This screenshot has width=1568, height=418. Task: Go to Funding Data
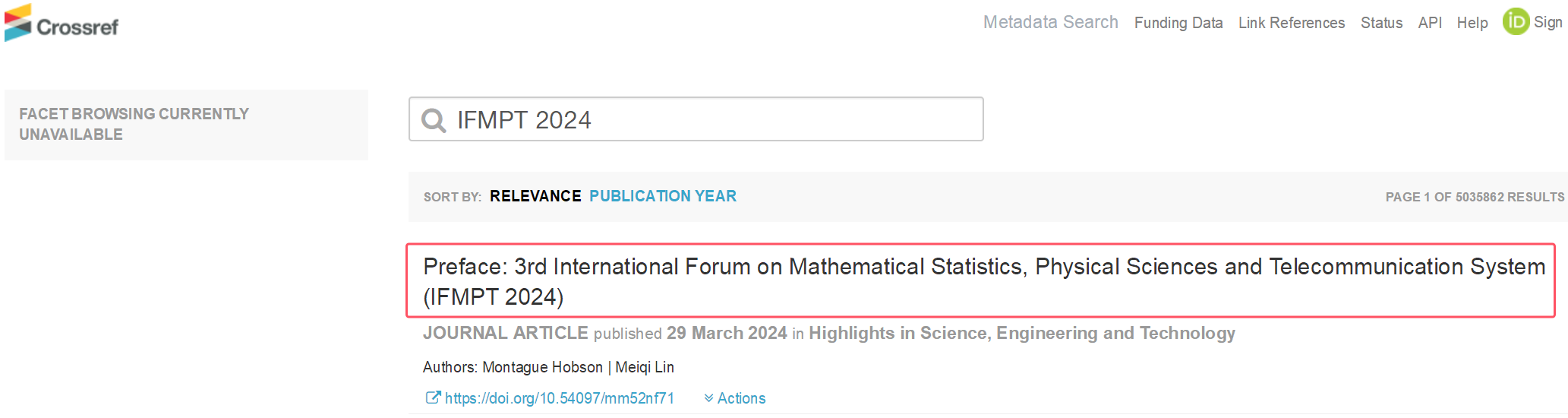coord(1178,23)
